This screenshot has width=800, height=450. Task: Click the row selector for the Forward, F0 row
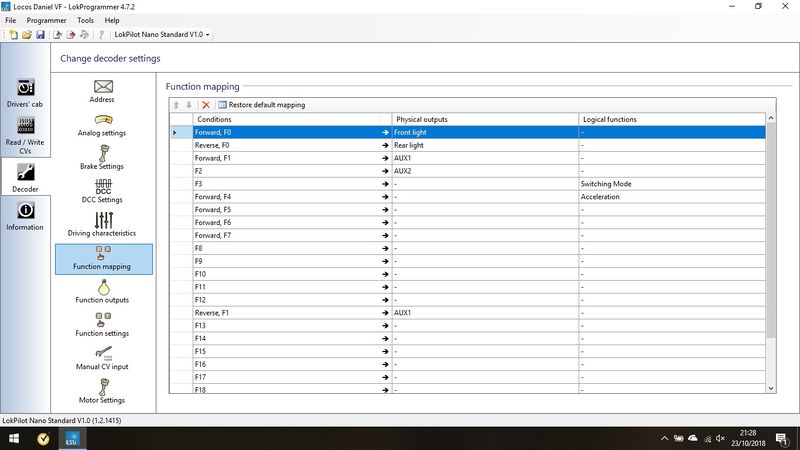point(181,132)
